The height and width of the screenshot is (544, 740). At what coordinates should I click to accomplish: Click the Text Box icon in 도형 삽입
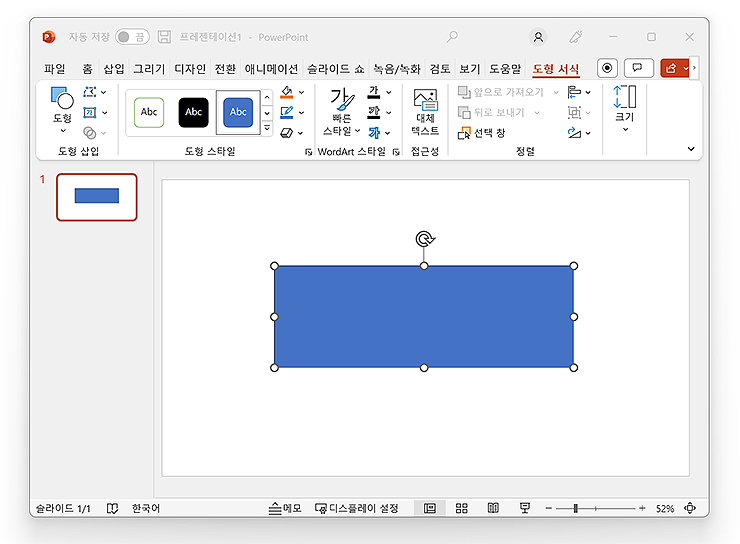90,112
